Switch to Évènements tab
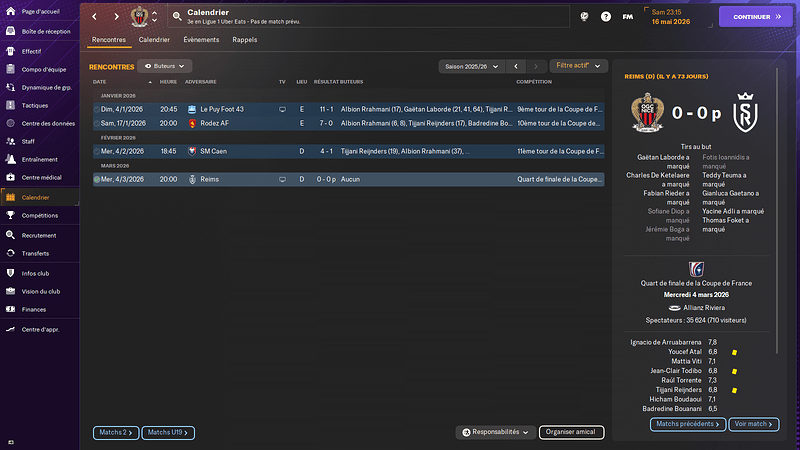This screenshot has height=450, width=800. [x=201, y=40]
